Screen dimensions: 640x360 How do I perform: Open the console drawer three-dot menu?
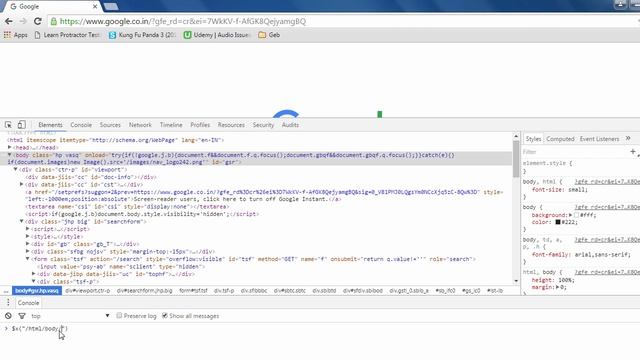pyautogui.click(x=8, y=302)
